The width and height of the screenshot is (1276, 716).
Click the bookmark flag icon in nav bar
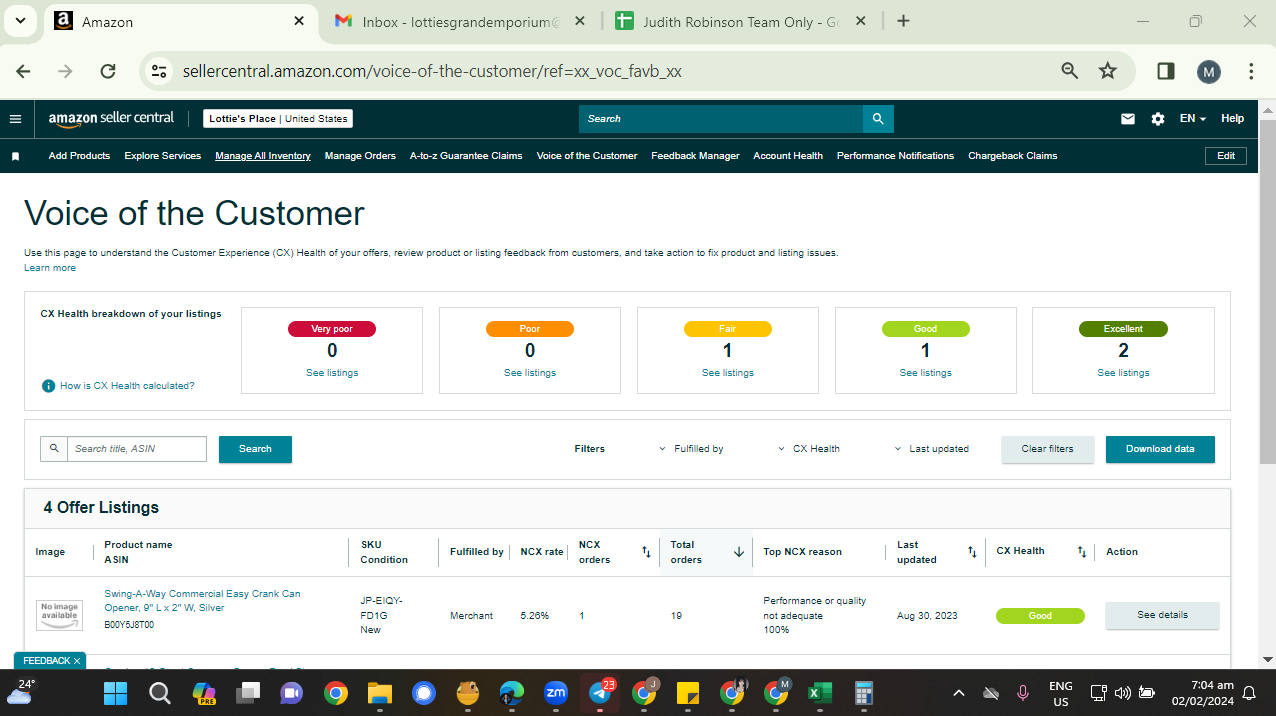(15, 156)
